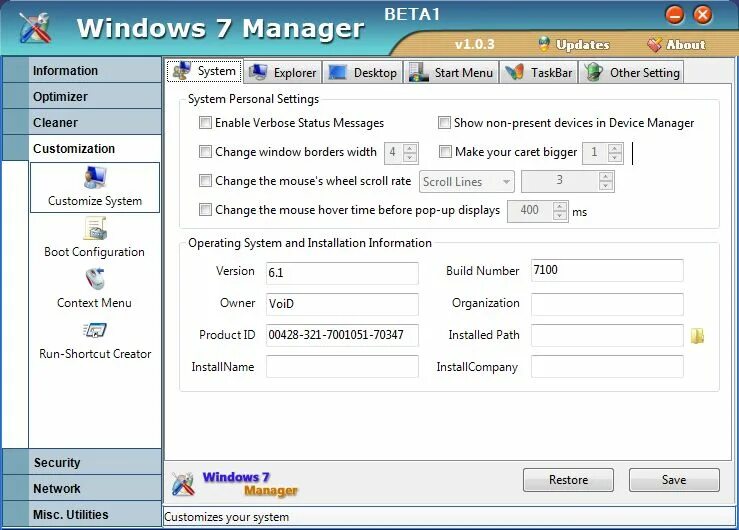Click the v1.0.3 version label
This screenshot has height=530, width=739.
[x=475, y=45]
